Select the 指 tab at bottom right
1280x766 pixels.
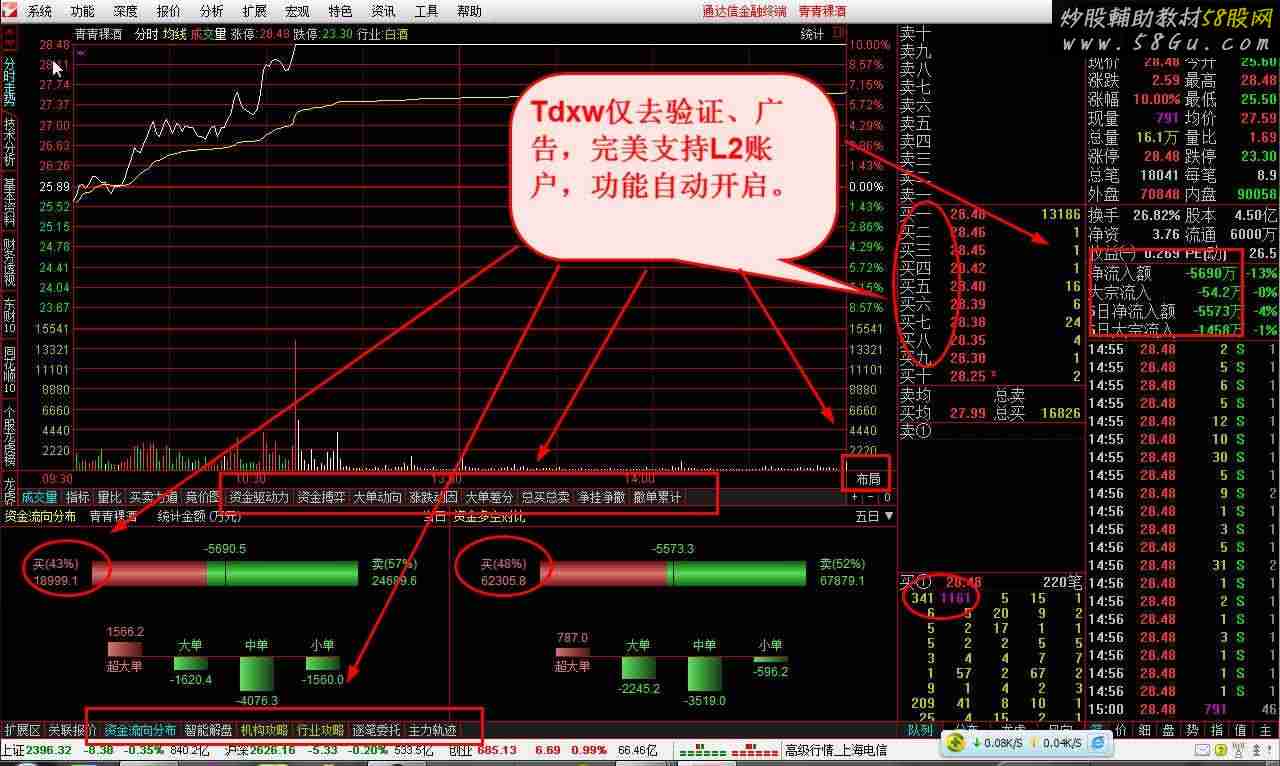coord(1217,730)
